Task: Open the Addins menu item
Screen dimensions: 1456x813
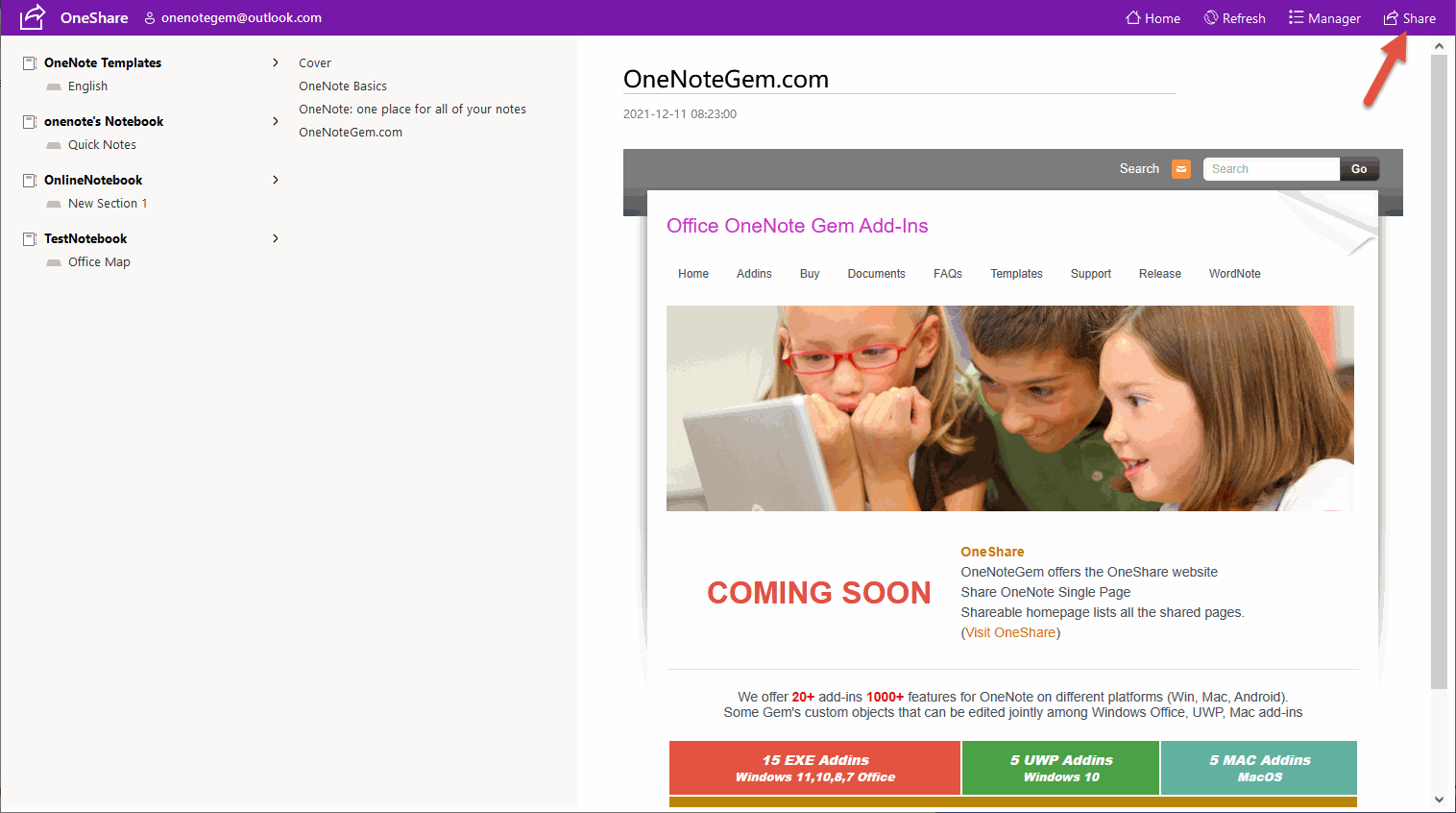Action: (754, 274)
